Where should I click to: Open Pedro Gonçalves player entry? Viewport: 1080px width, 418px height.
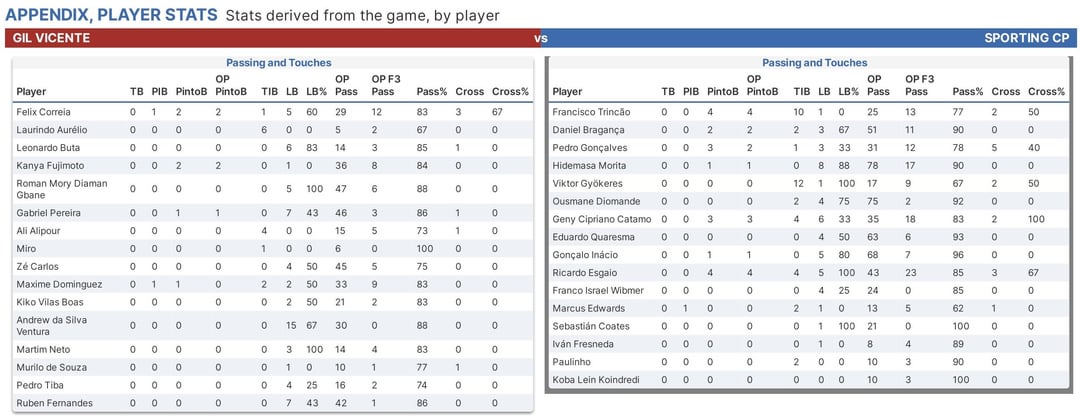click(589, 148)
